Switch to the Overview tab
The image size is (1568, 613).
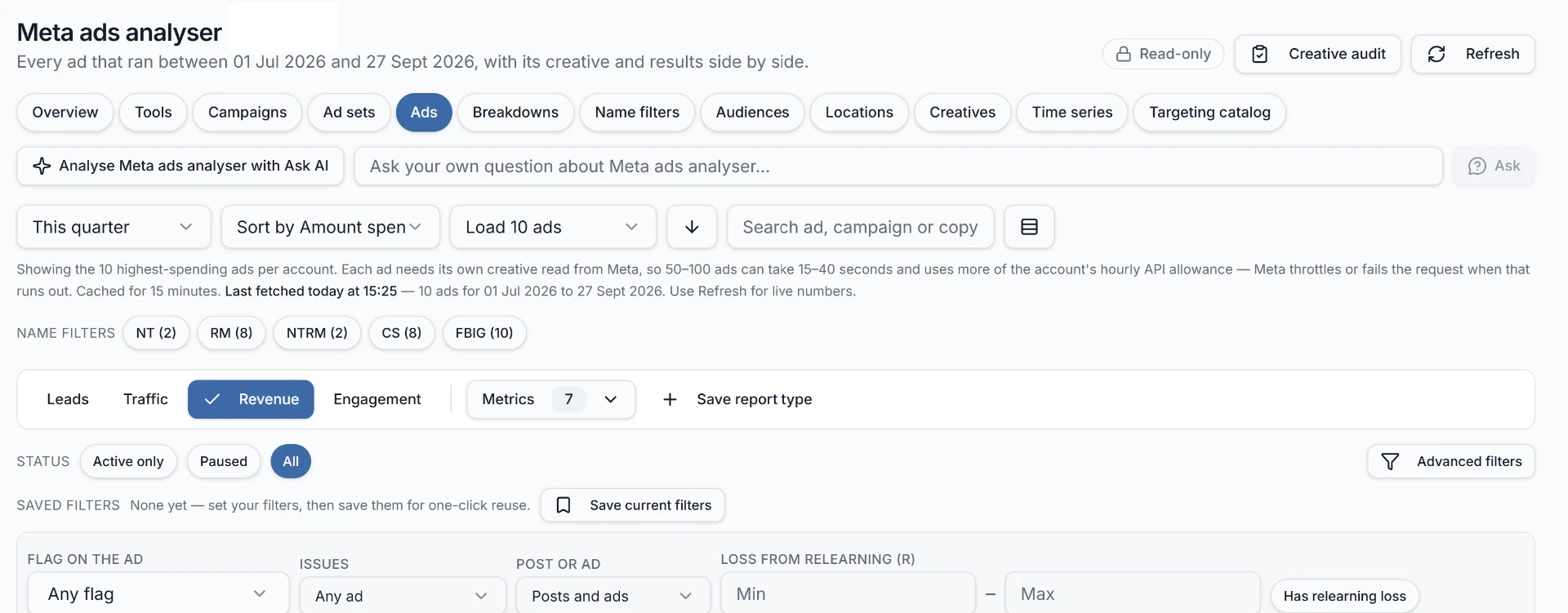65,113
